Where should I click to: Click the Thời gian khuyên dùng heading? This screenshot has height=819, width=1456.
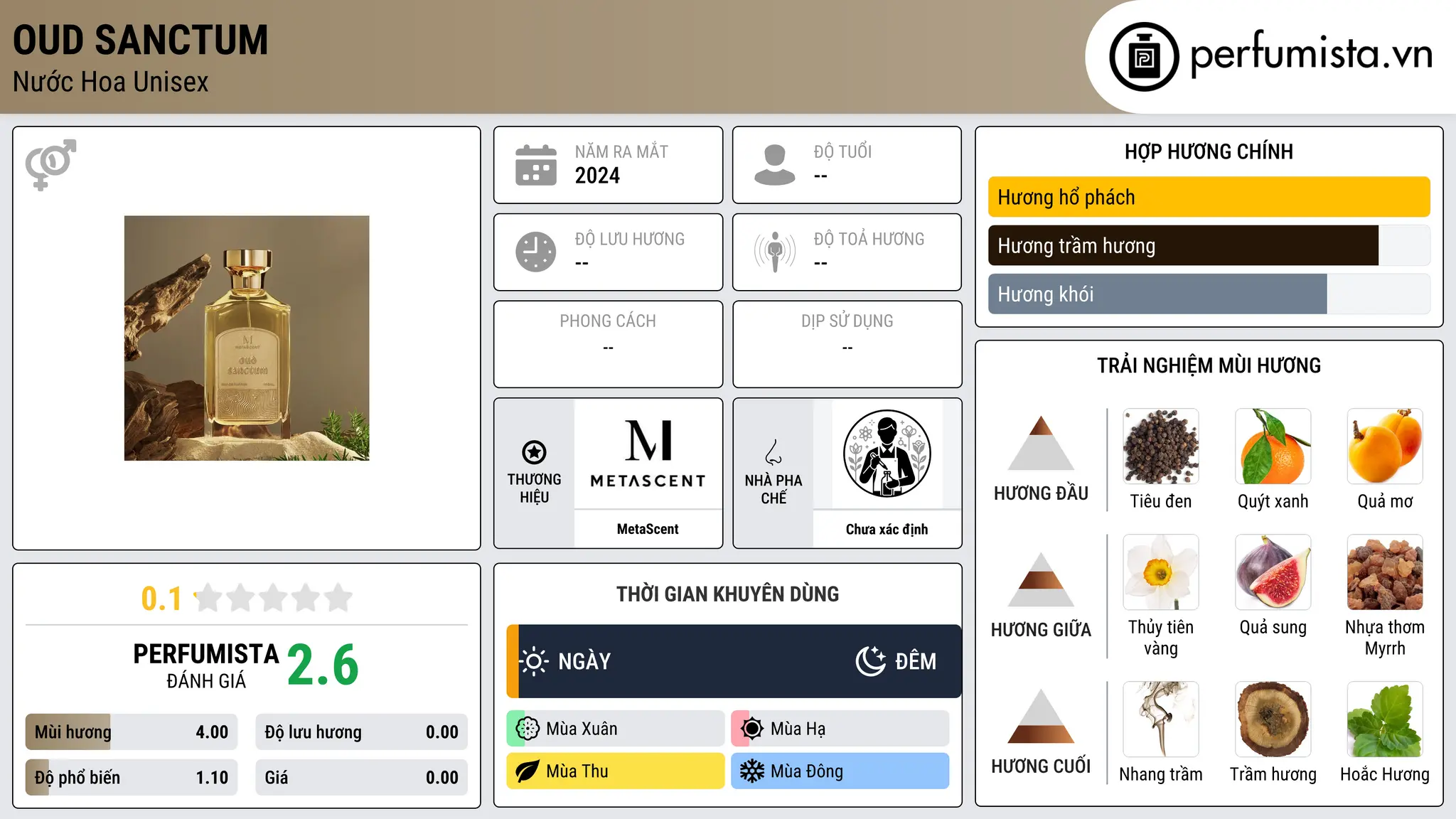click(727, 594)
